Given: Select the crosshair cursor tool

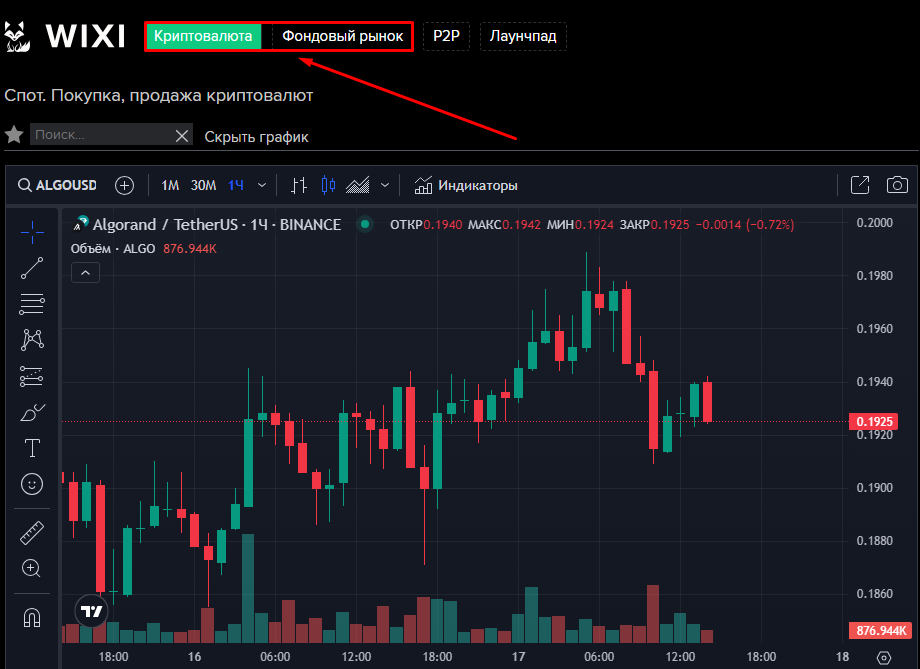Looking at the screenshot, I should (x=32, y=231).
